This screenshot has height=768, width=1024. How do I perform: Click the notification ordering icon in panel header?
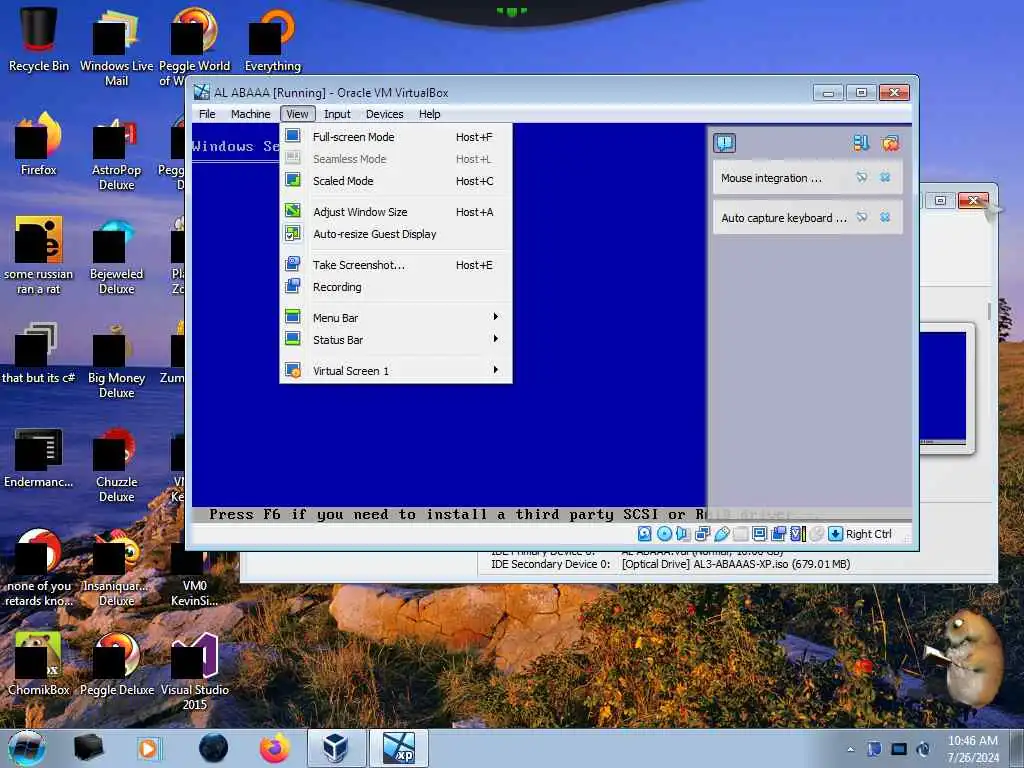coord(861,142)
